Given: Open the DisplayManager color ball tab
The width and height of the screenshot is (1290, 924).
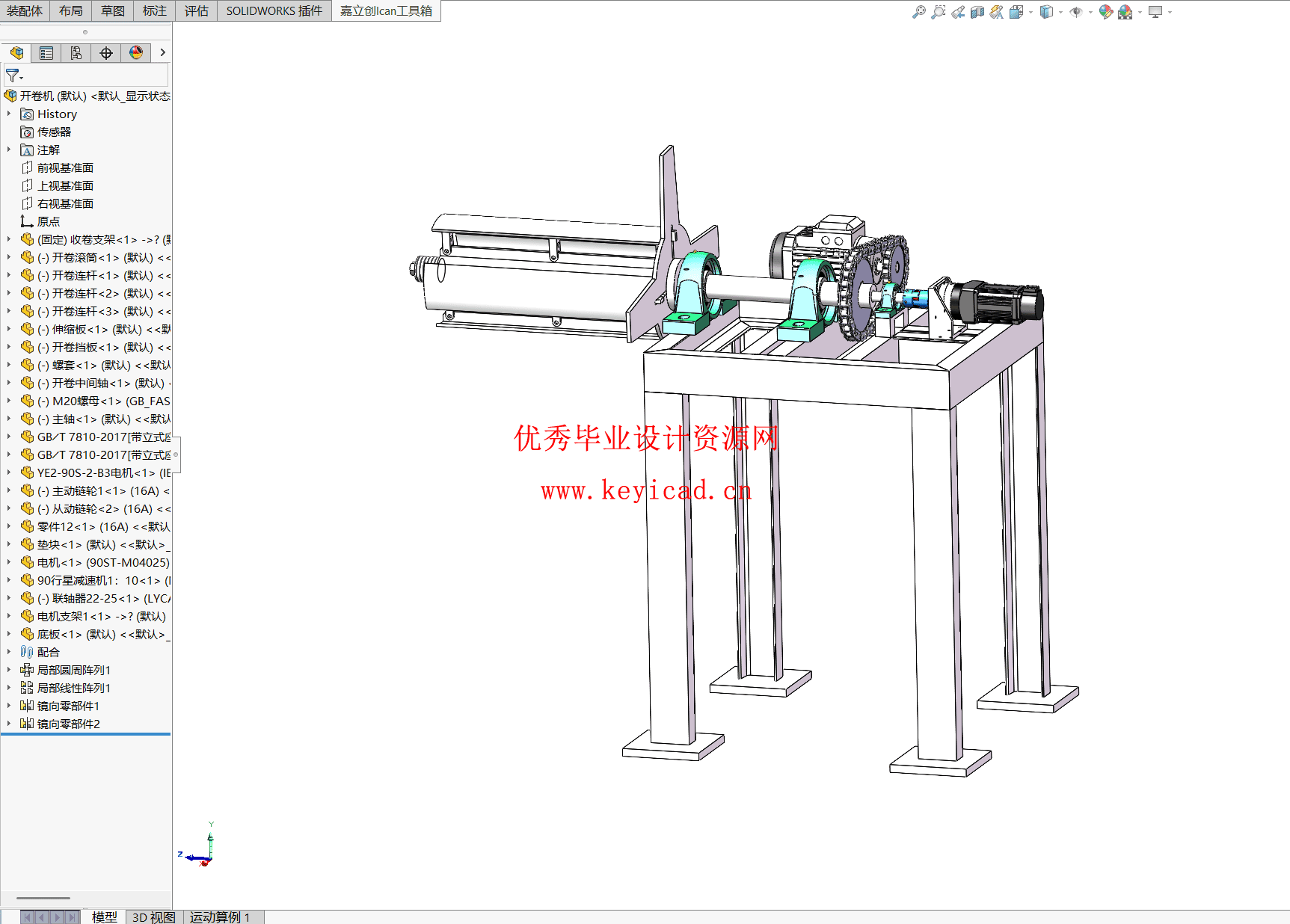Looking at the screenshot, I should (136, 53).
